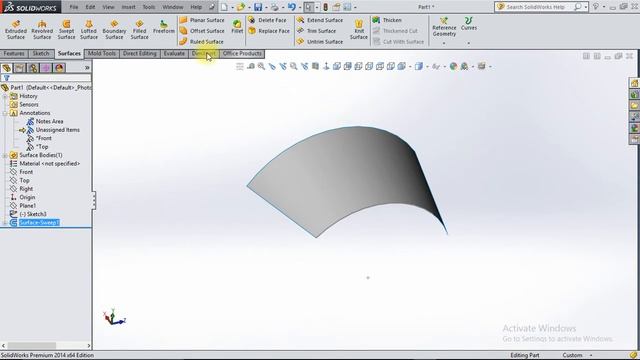The image size is (640, 360).
Task: Select the Filled Surface tool
Action: click(x=139, y=30)
